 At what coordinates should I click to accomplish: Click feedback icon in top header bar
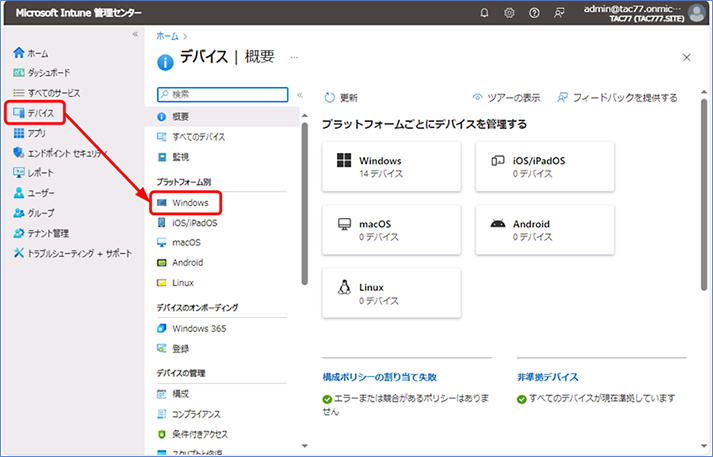pos(559,13)
